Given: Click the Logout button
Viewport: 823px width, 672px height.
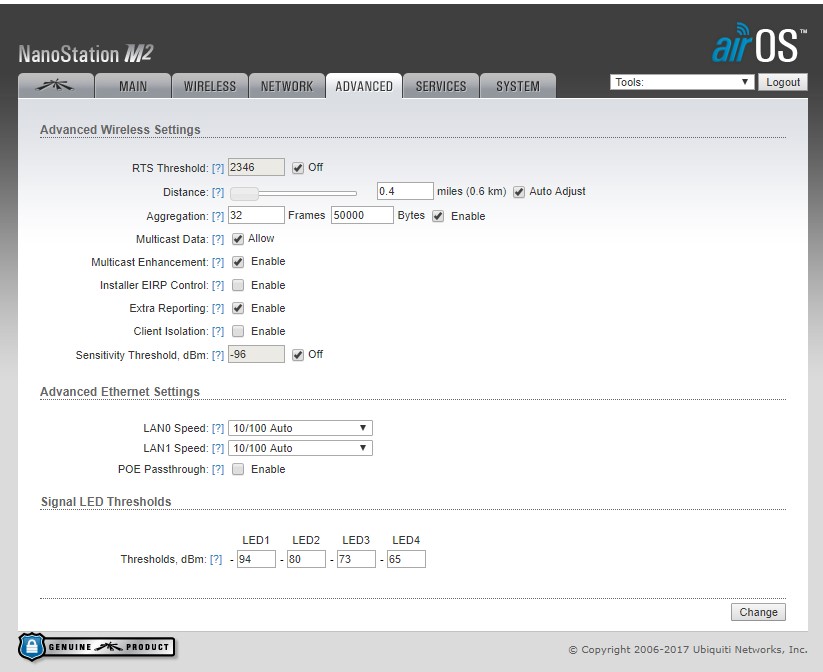Looking at the screenshot, I should (783, 82).
